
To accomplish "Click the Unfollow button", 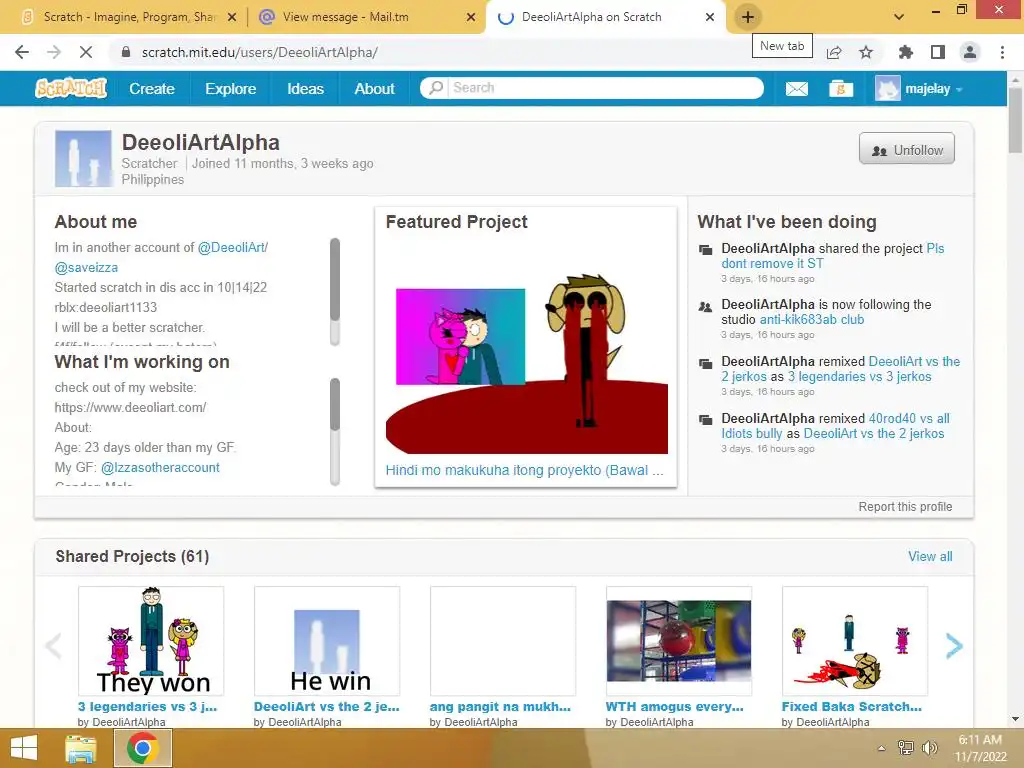I will 906,149.
